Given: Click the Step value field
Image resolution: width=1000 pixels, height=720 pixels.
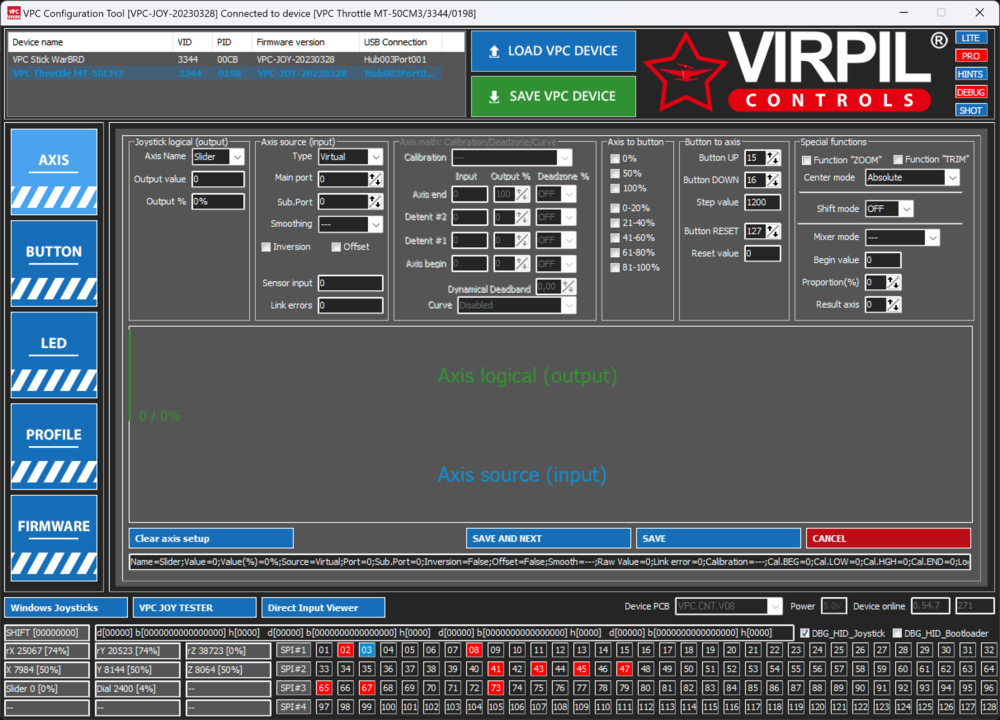Looking at the screenshot, I should [762, 203].
